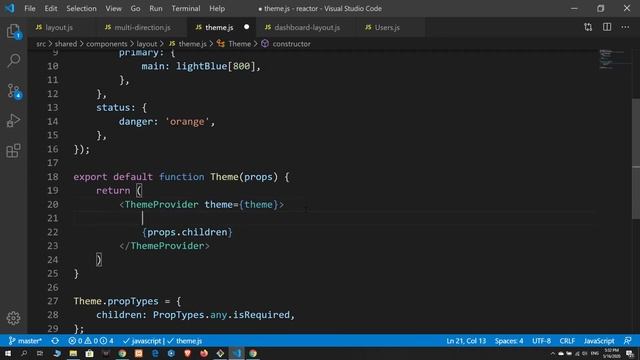Change indentation via Spaces: 4
Image resolution: width=640 pixels, height=360 pixels.
pyautogui.click(x=509, y=341)
